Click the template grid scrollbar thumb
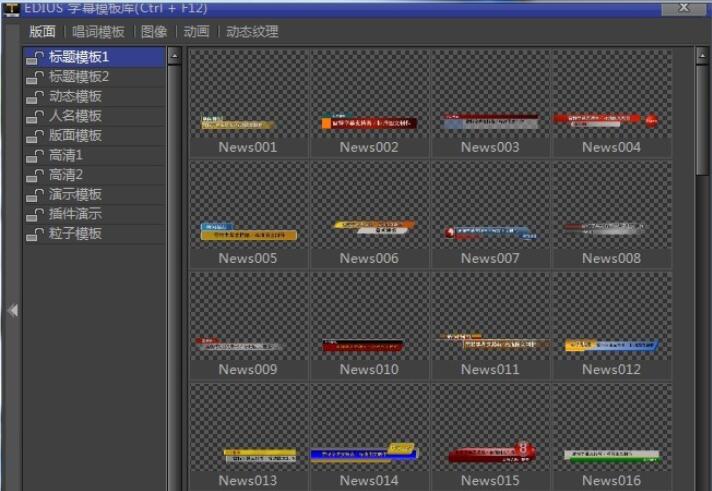 (702, 120)
